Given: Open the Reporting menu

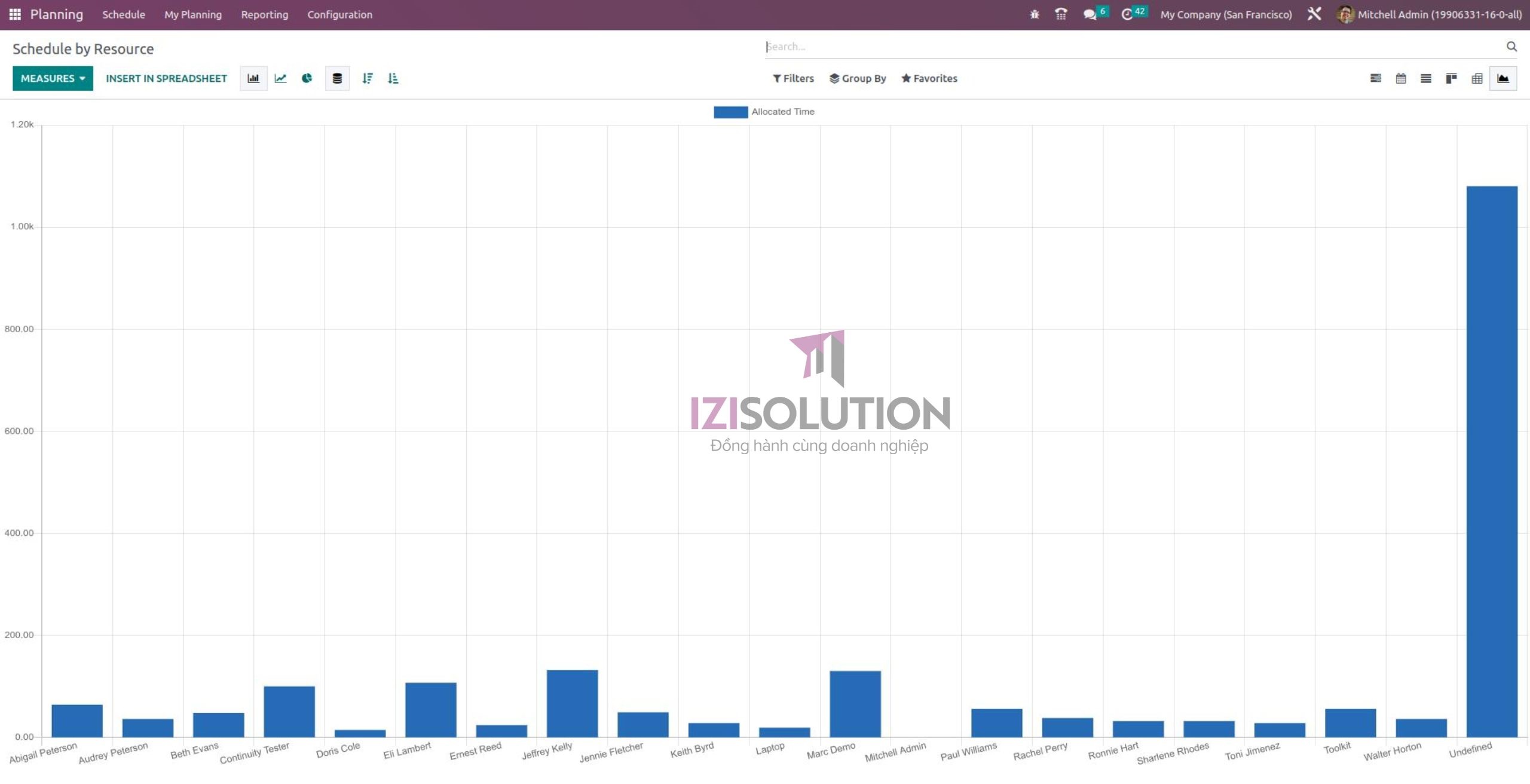Looking at the screenshot, I should coord(264,14).
